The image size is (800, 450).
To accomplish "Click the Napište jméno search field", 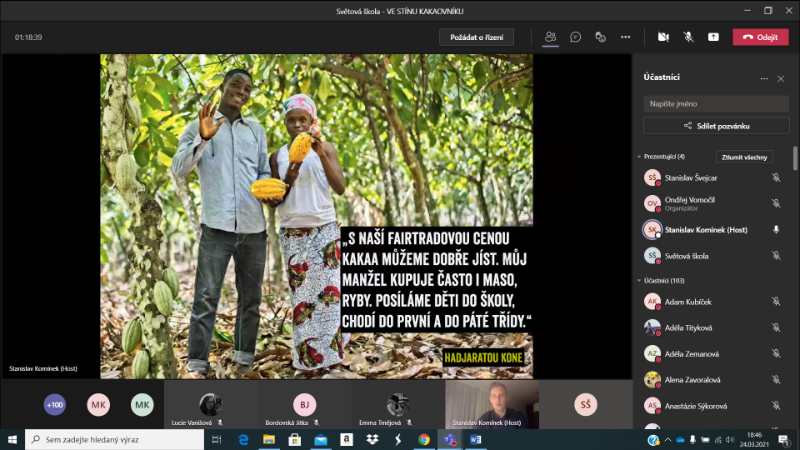I will [716, 103].
